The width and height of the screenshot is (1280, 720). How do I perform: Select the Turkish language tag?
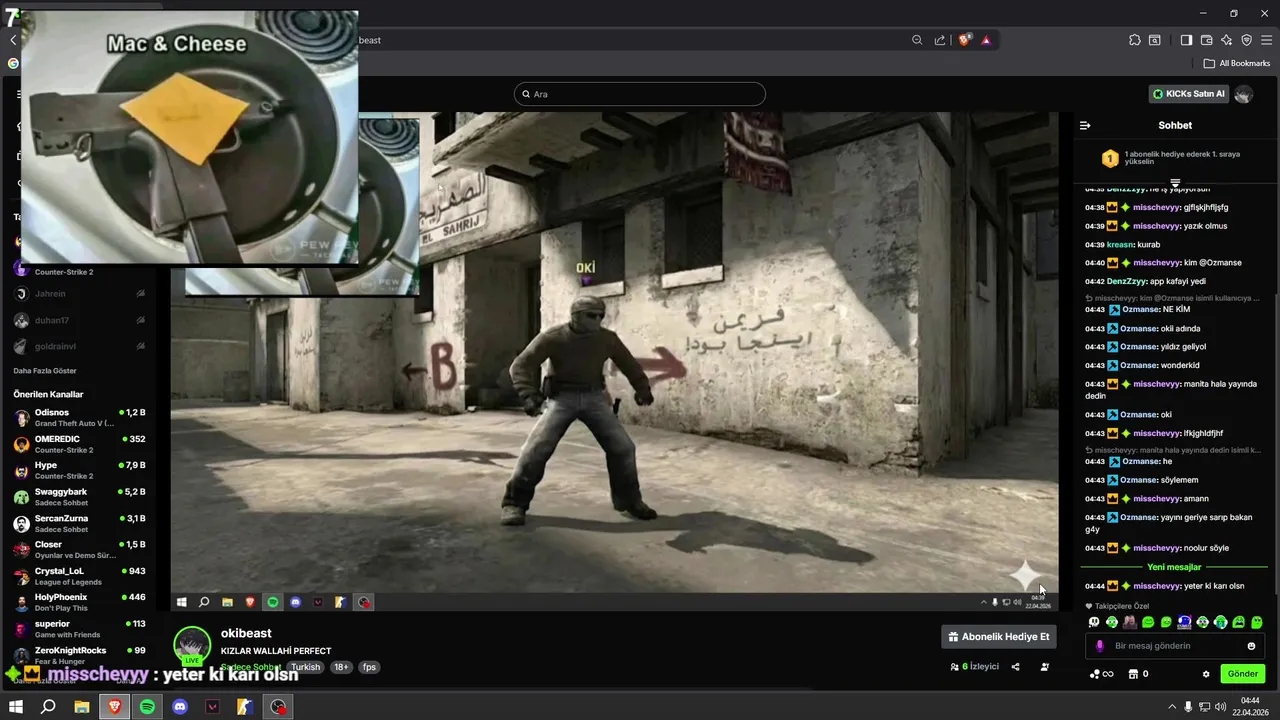[306, 667]
